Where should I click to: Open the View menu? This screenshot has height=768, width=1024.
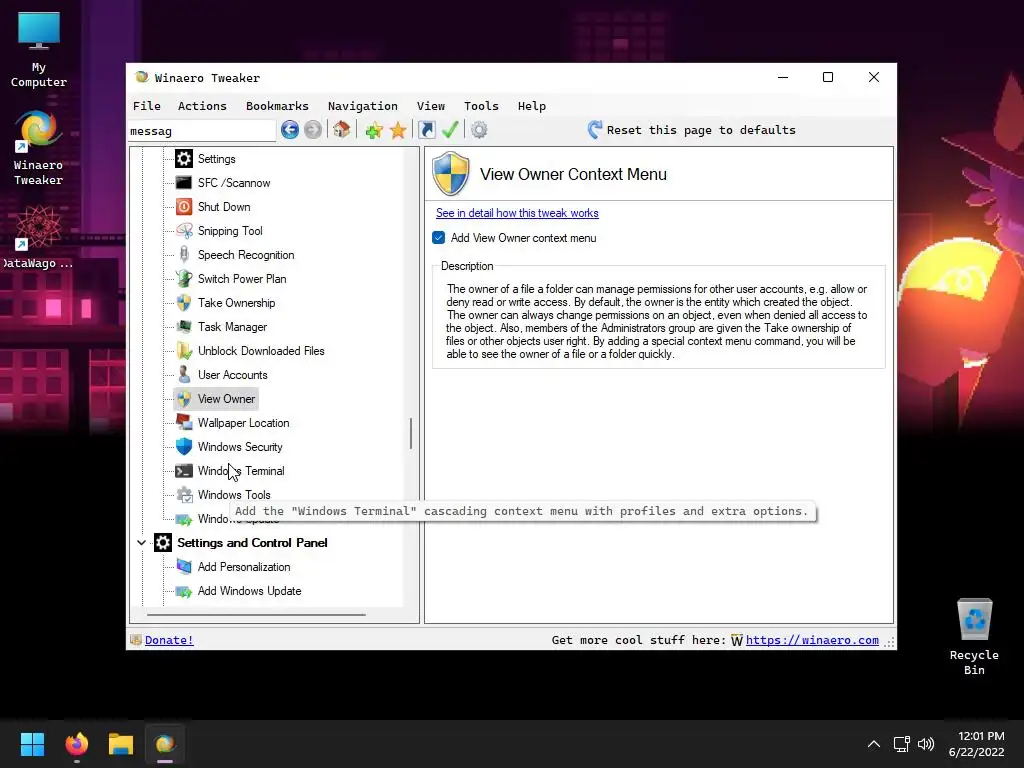pos(431,106)
